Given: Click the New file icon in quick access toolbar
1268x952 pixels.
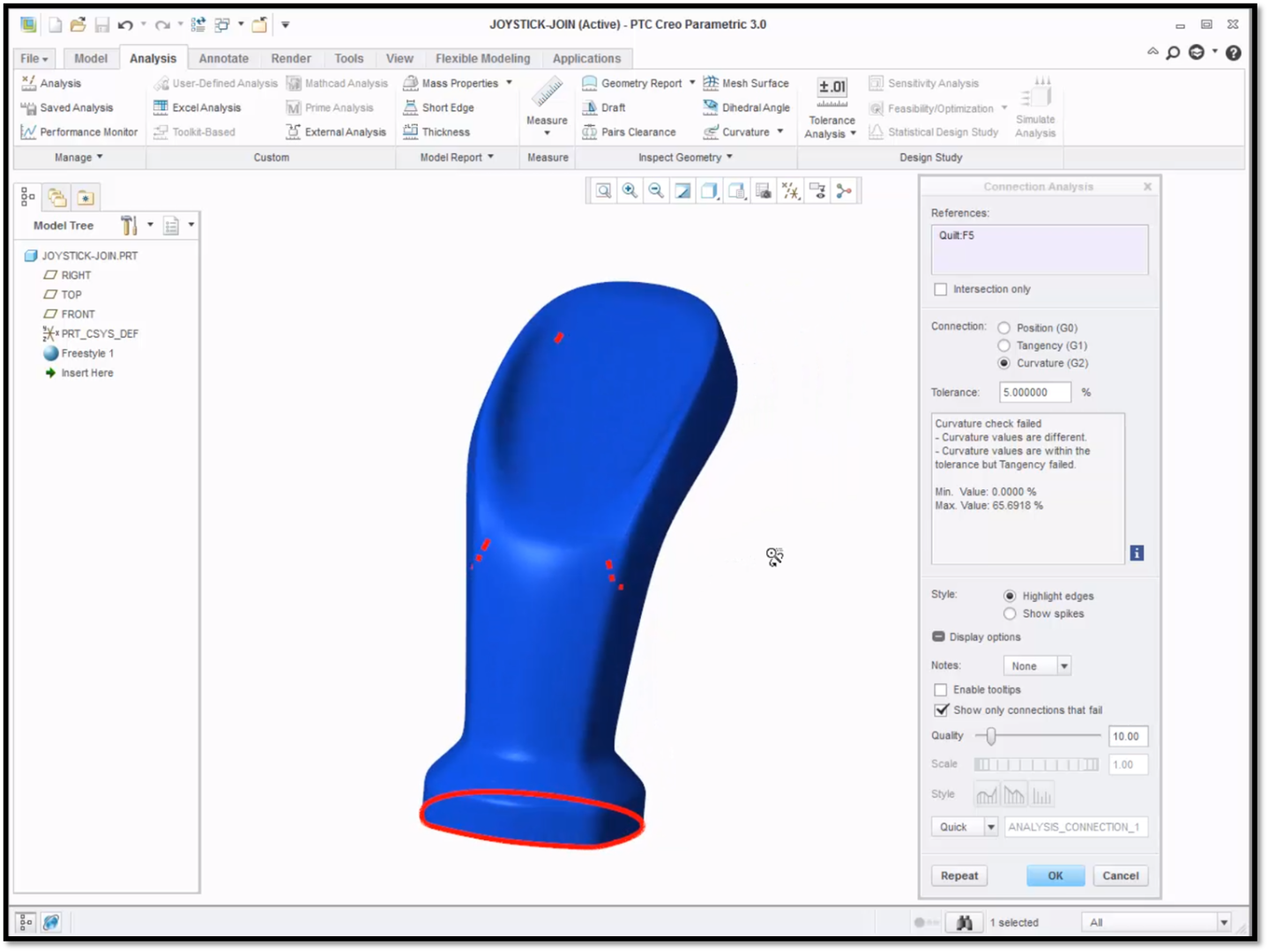Looking at the screenshot, I should pyautogui.click(x=55, y=25).
